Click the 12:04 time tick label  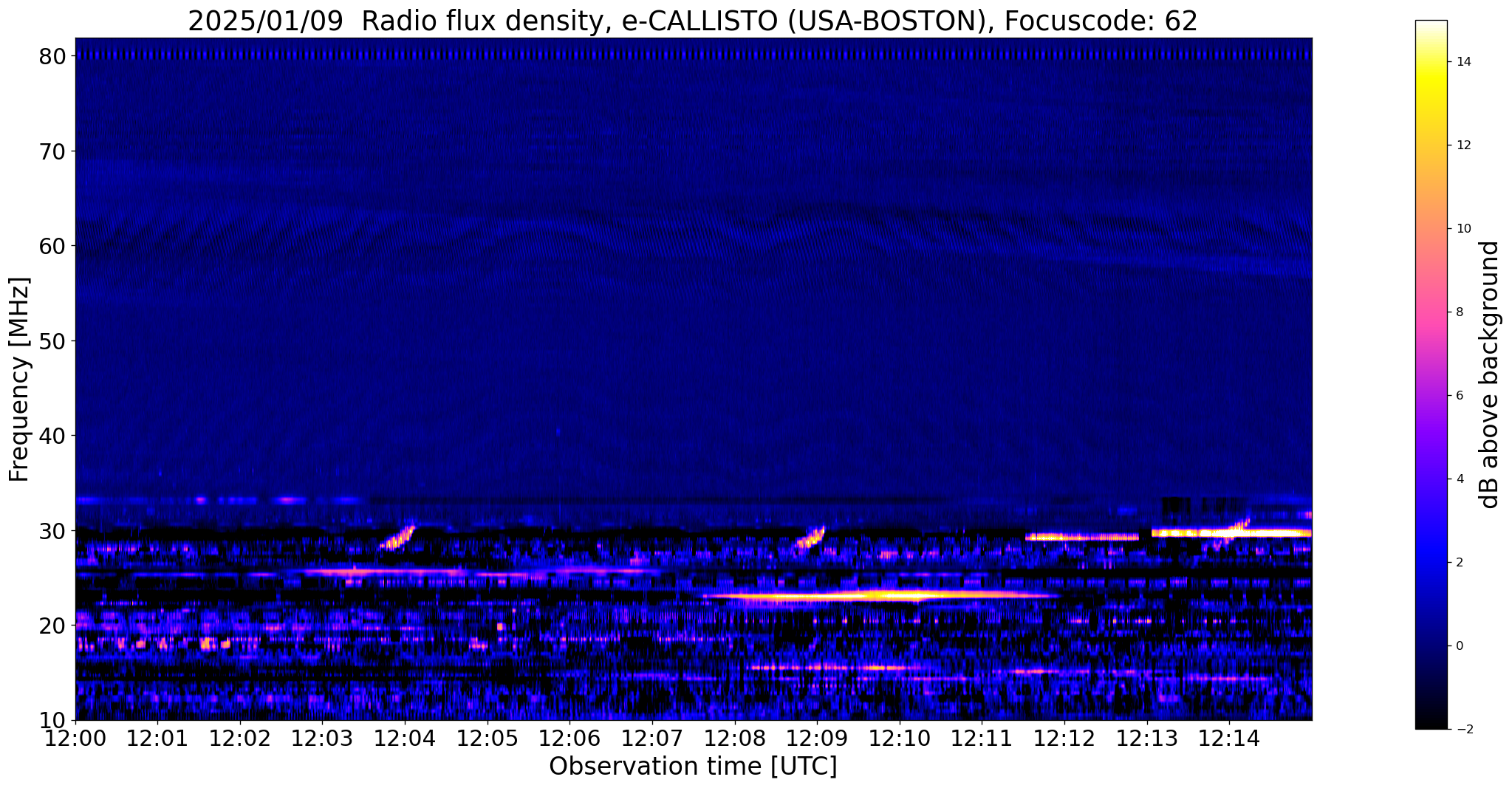pyautogui.click(x=405, y=738)
